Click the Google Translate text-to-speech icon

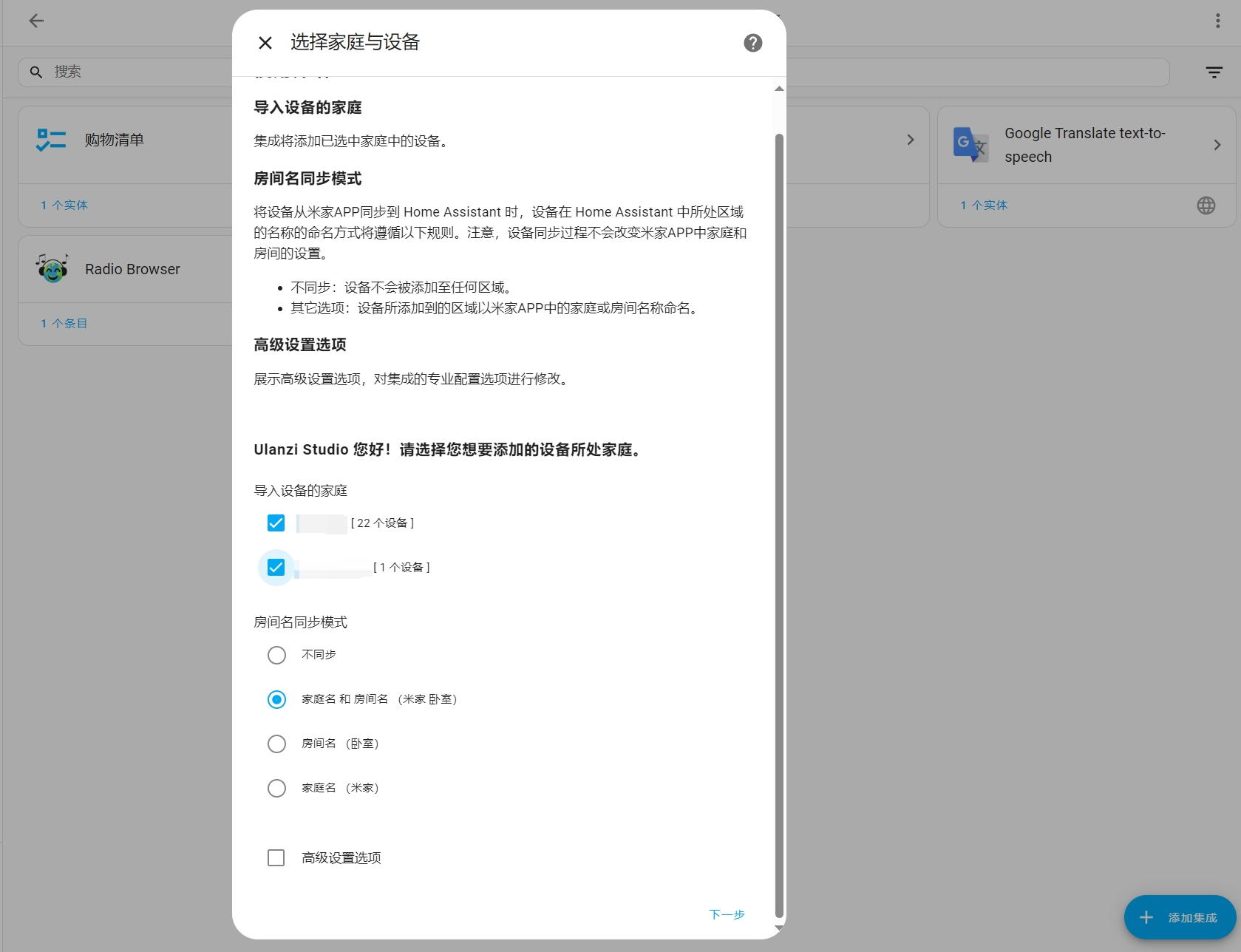(970, 145)
